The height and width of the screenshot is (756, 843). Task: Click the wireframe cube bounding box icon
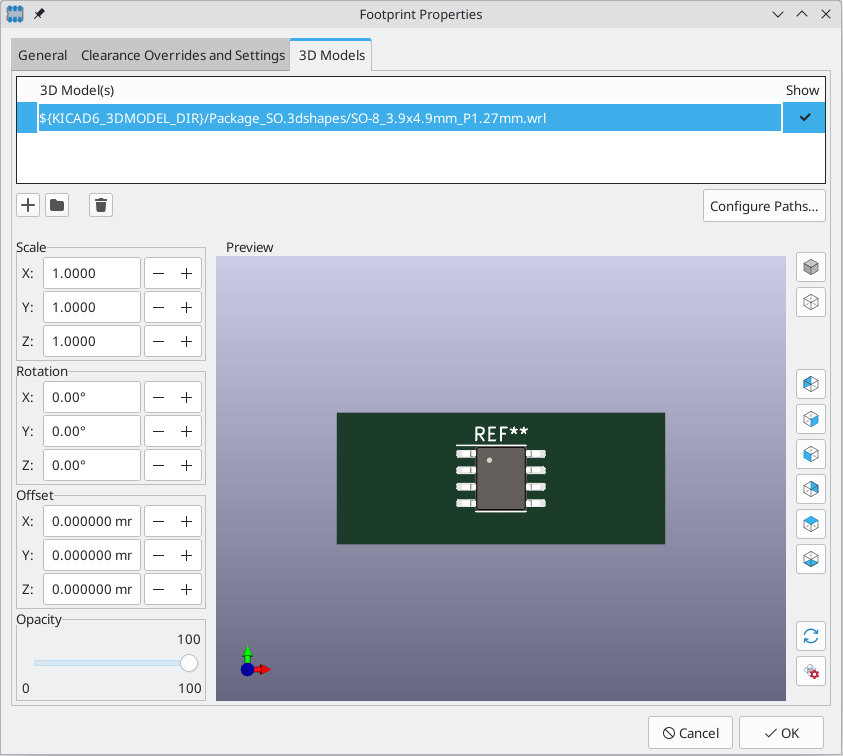point(811,302)
